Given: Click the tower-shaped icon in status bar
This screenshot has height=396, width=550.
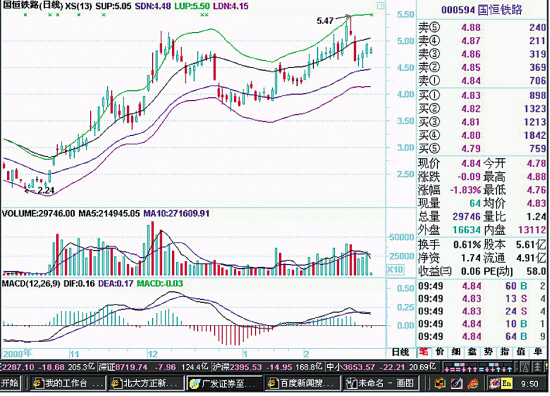Looking at the screenshot, I should tap(525, 367).
